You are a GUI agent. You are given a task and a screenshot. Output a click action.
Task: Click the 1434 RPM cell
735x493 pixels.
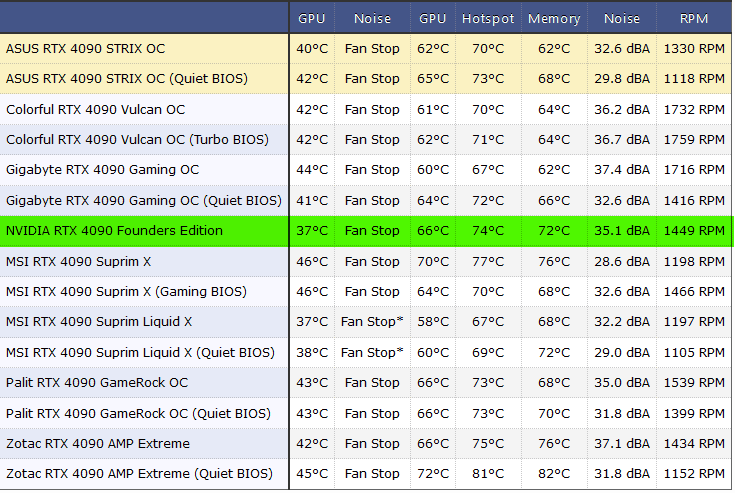point(694,443)
